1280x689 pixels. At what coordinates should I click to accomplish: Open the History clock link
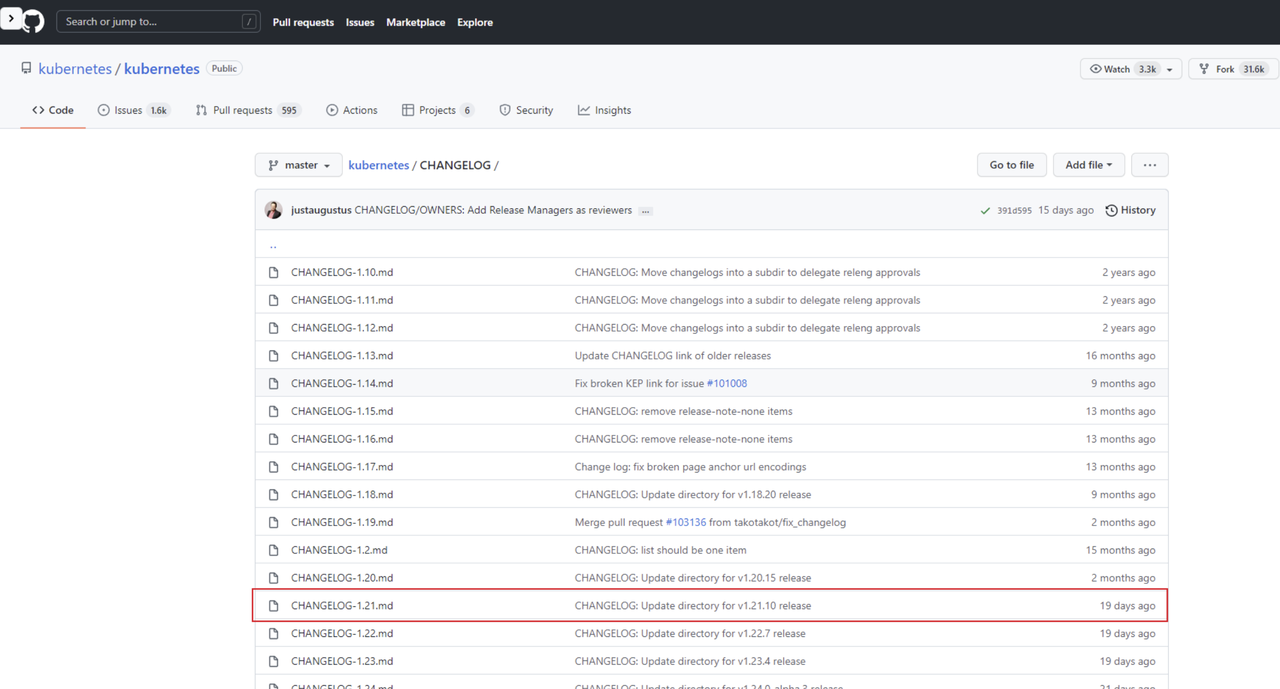point(1130,210)
